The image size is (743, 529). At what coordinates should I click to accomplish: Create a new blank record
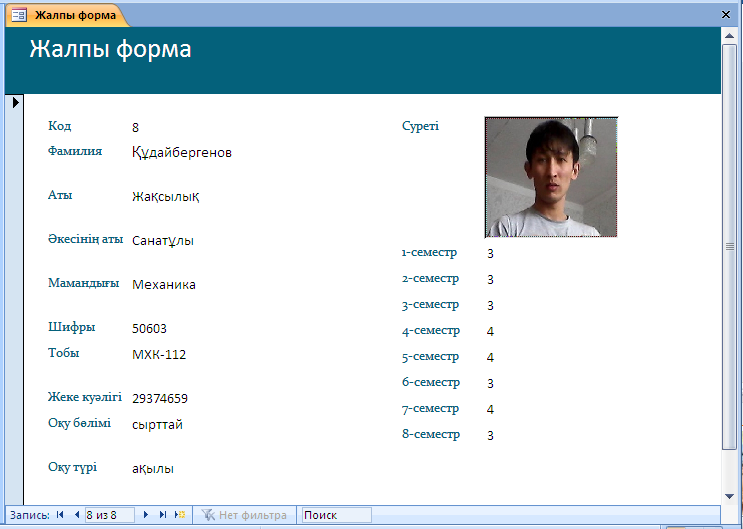click(x=180, y=515)
